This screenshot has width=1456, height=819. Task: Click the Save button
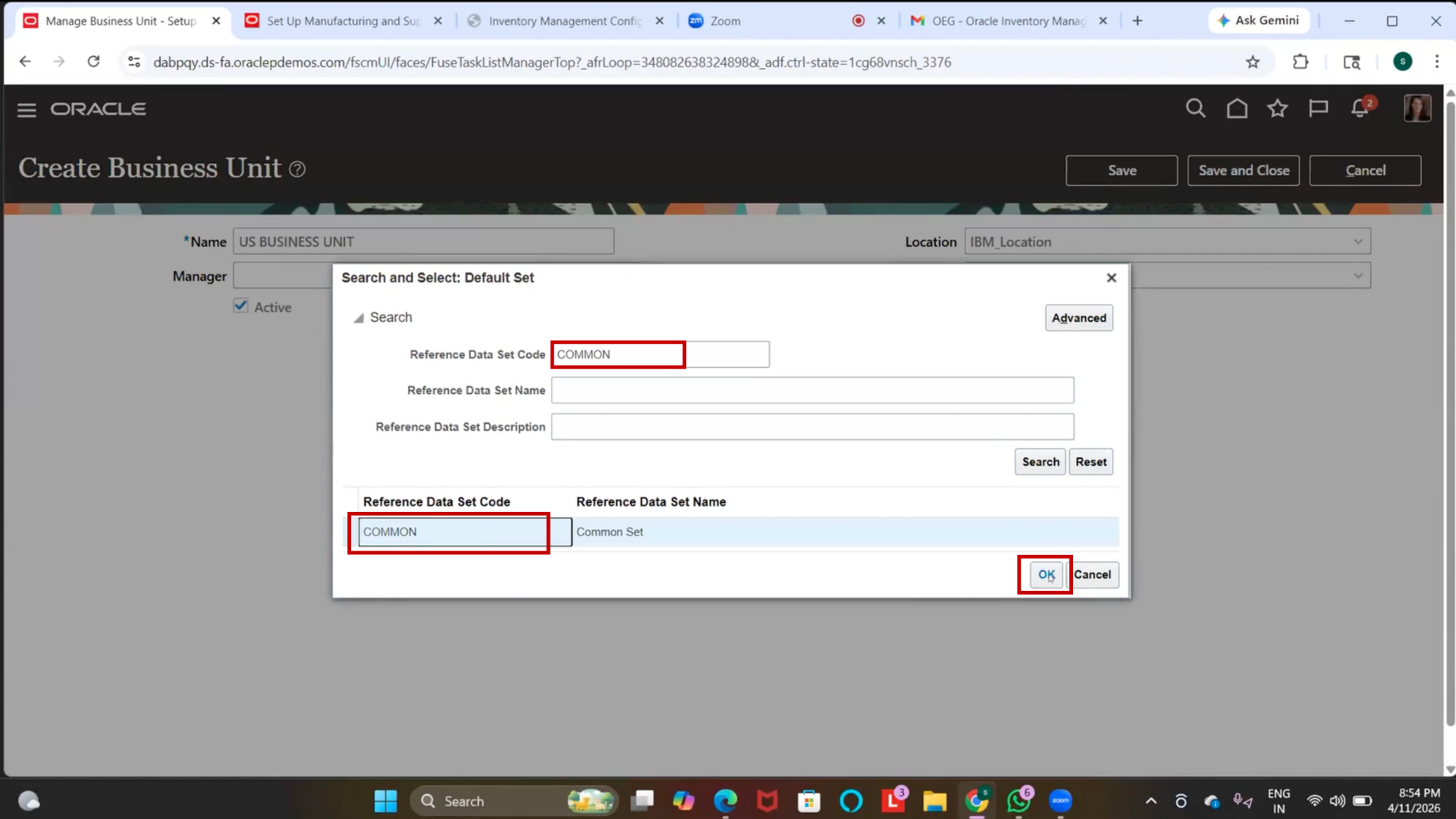tap(1122, 171)
